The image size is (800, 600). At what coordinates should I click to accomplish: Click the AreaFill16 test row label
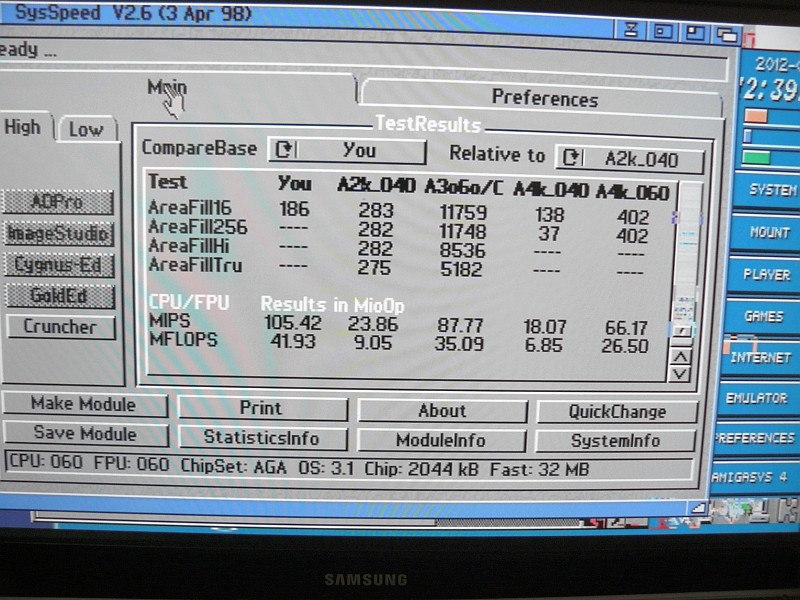(x=190, y=208)
